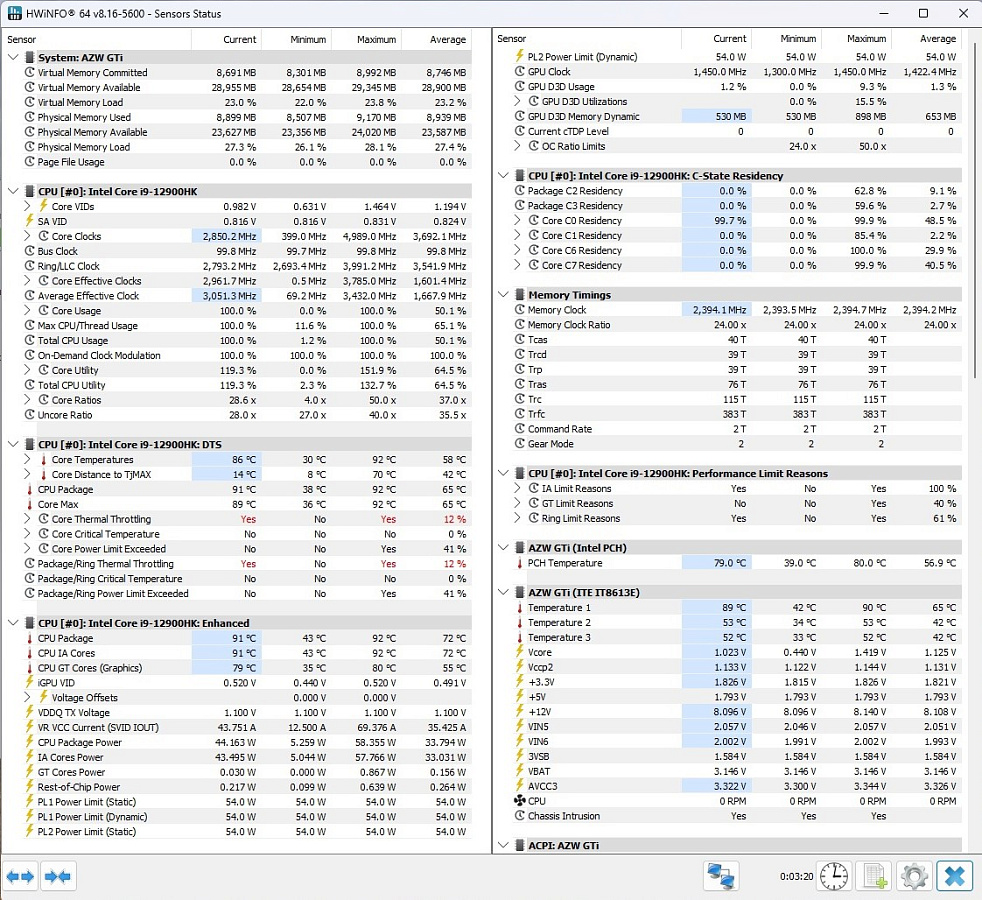Select the Gear Mode row
Screen dimensions: 982x900
coord(737,444)
